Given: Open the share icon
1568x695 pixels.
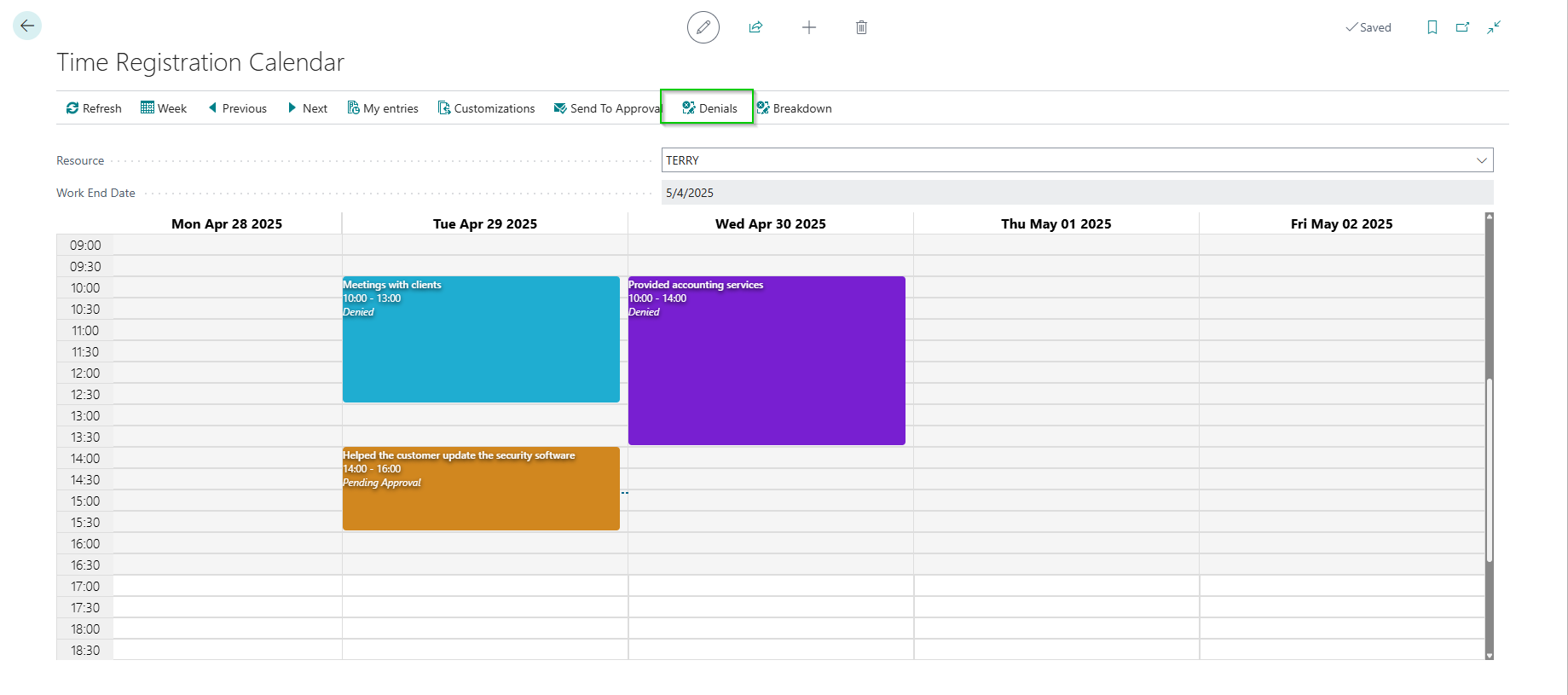Looking at the screenshot, I should click(x=755, y=27).
